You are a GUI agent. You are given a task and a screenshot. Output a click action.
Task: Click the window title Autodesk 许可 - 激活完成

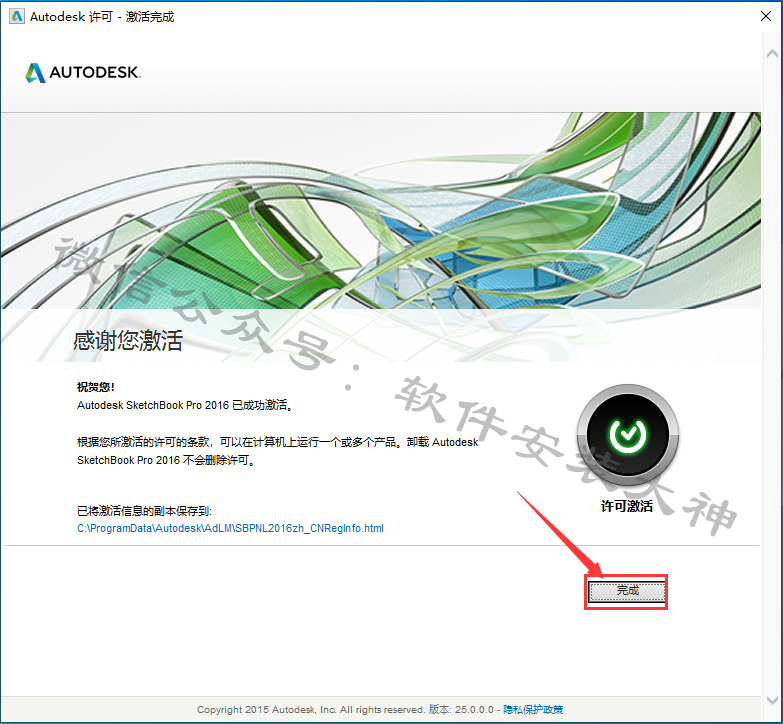[102, 17]
